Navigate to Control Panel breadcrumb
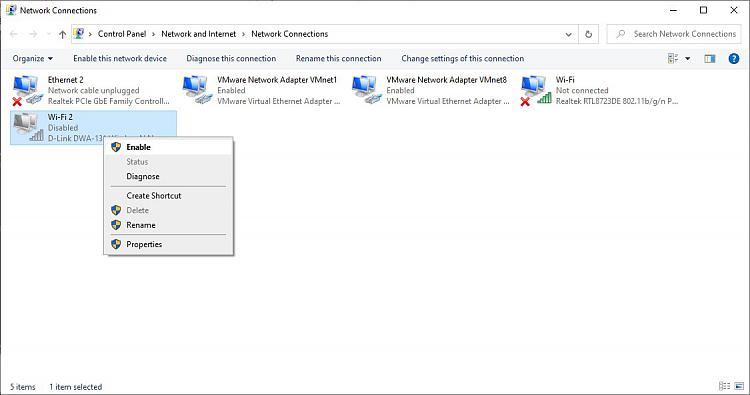The image size is (750, 395). [x=122, y=34]
